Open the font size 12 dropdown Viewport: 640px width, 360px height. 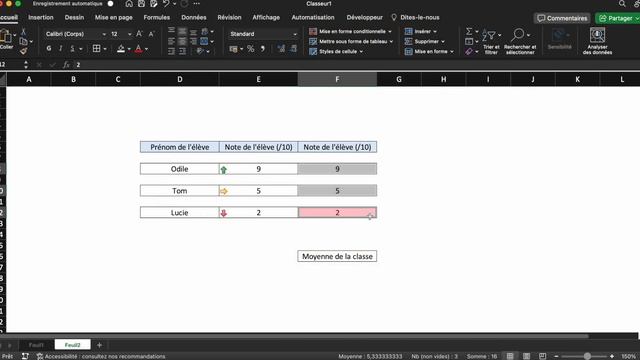[x=130, y=34]
